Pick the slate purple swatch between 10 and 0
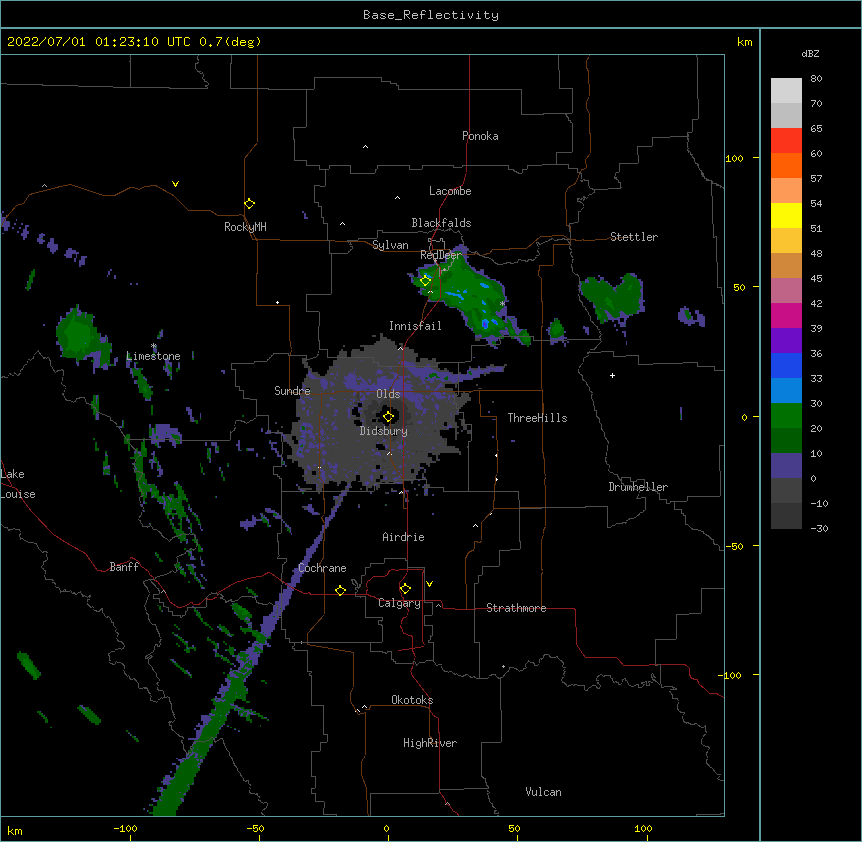 [x=786, y=466]
